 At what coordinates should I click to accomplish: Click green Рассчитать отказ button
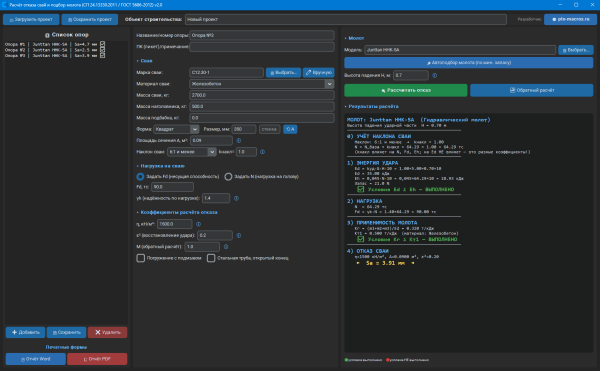406,90
